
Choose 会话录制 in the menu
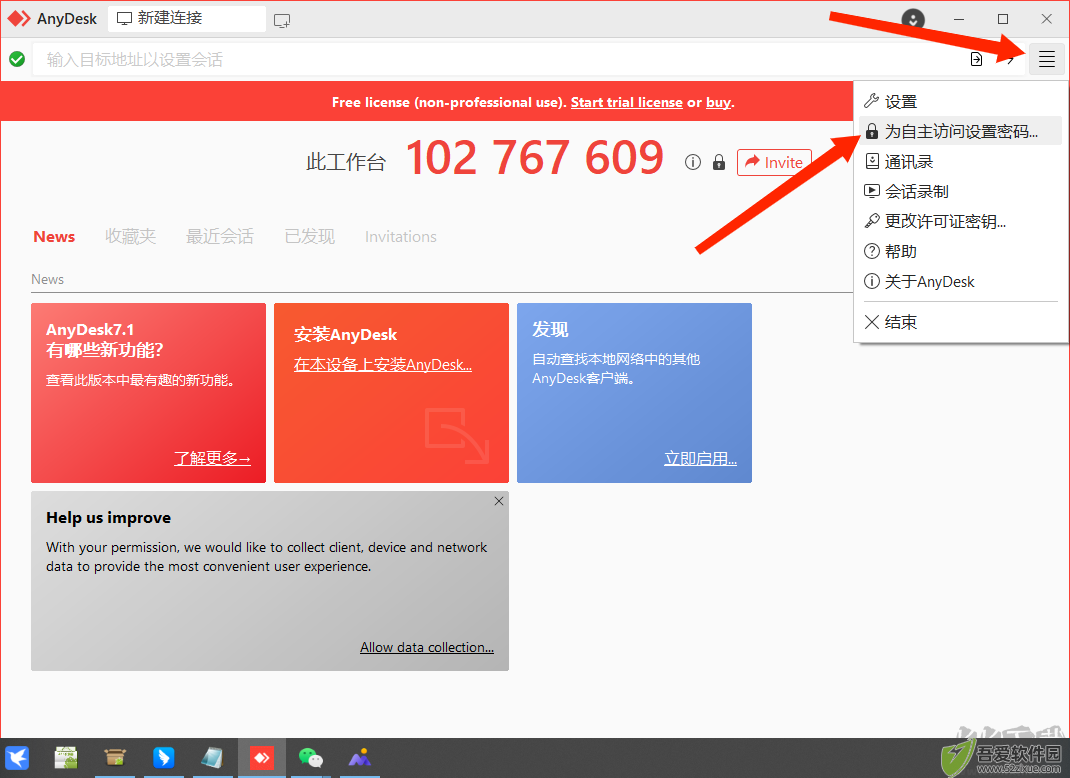click(960, 192)
